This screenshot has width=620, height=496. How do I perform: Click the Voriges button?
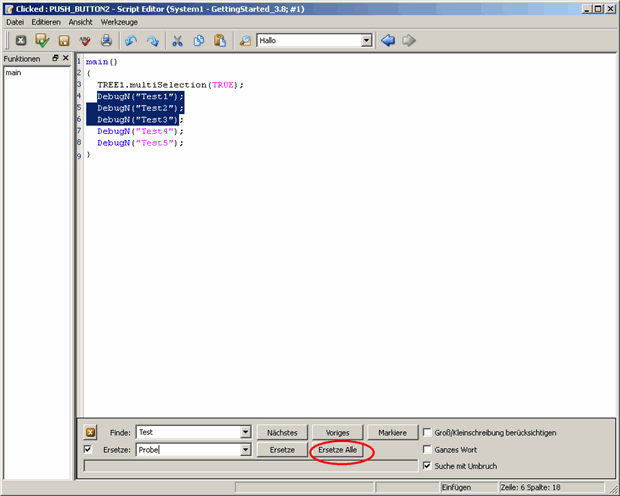click(337, 433)
